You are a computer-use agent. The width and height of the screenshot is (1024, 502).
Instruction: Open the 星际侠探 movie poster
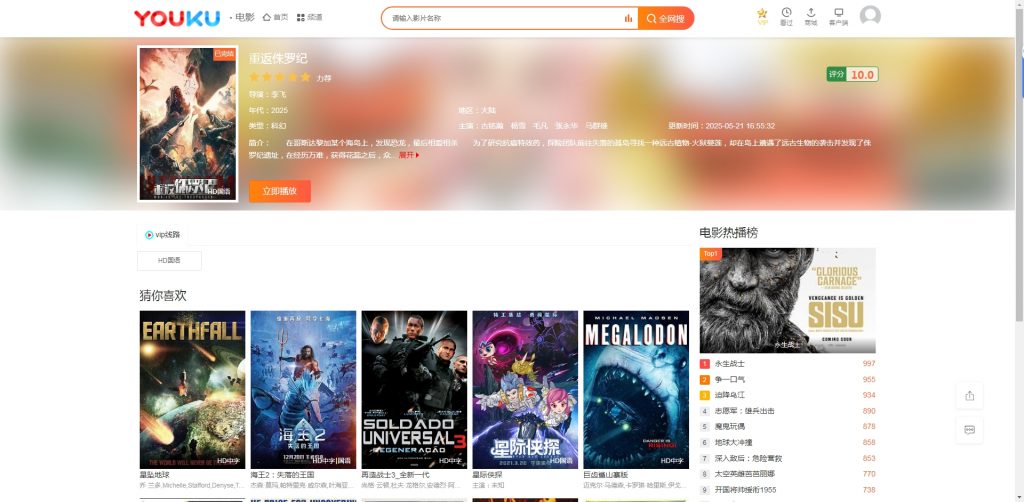click(526, 390)
